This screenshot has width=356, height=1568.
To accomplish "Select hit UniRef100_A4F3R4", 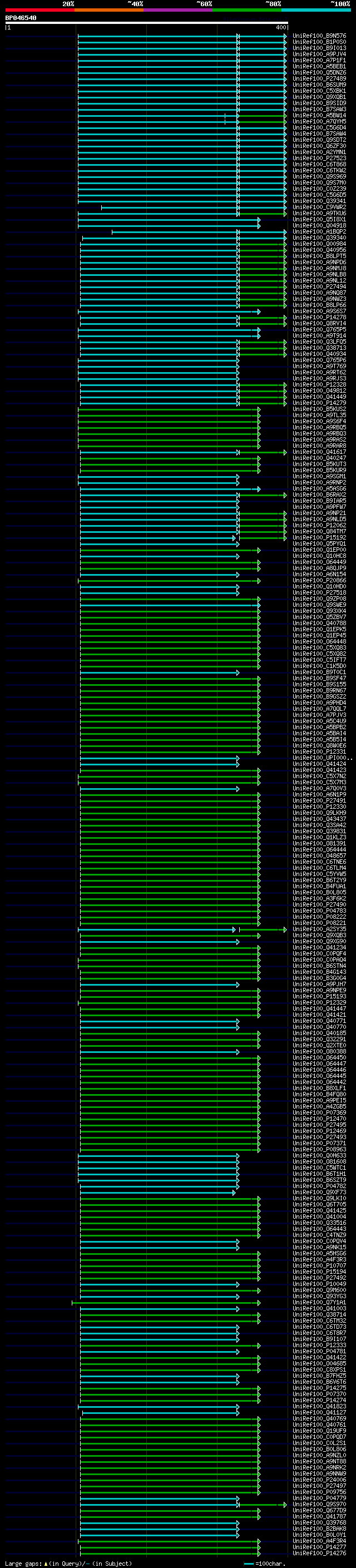I will [x=319, y=1541].
